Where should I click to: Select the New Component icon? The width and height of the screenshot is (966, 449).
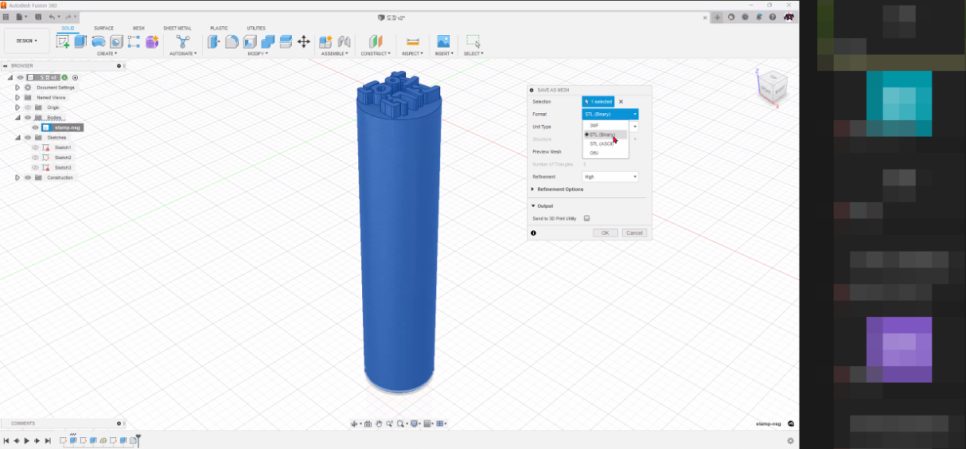(x=325, y=41)
